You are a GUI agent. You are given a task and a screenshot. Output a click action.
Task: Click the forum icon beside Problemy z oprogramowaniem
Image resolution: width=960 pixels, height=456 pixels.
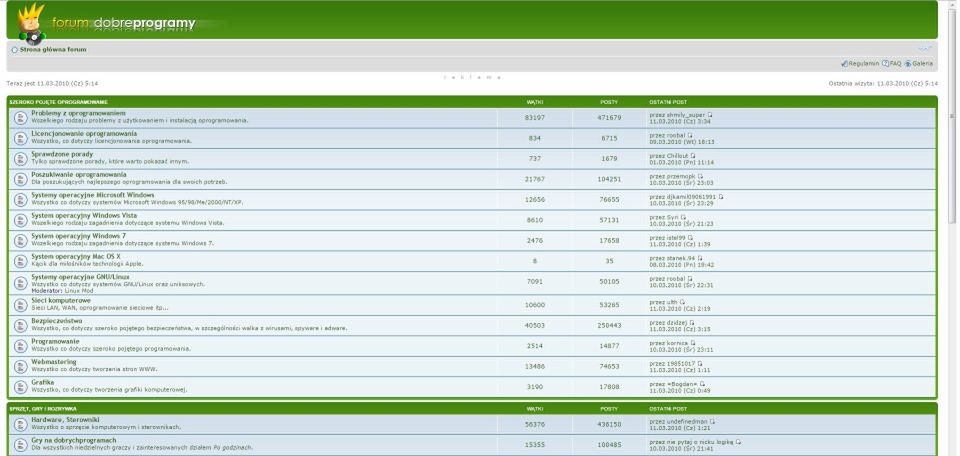pos(21,118)
